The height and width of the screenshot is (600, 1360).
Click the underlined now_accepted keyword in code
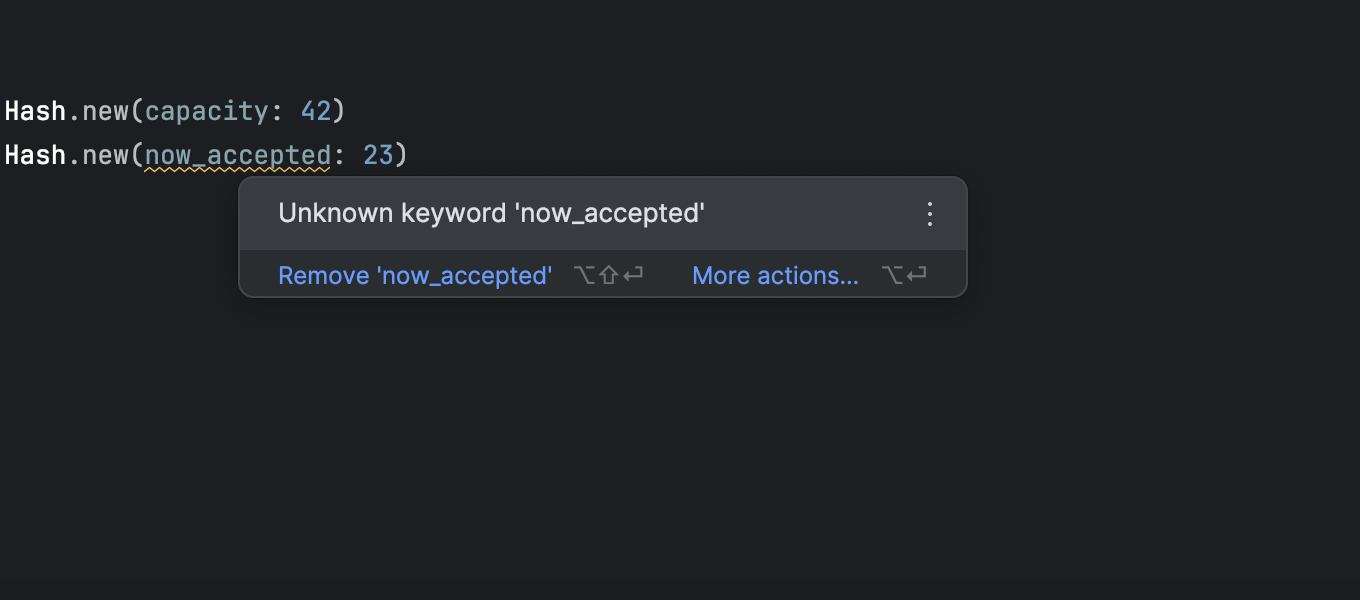click(238, 155)
